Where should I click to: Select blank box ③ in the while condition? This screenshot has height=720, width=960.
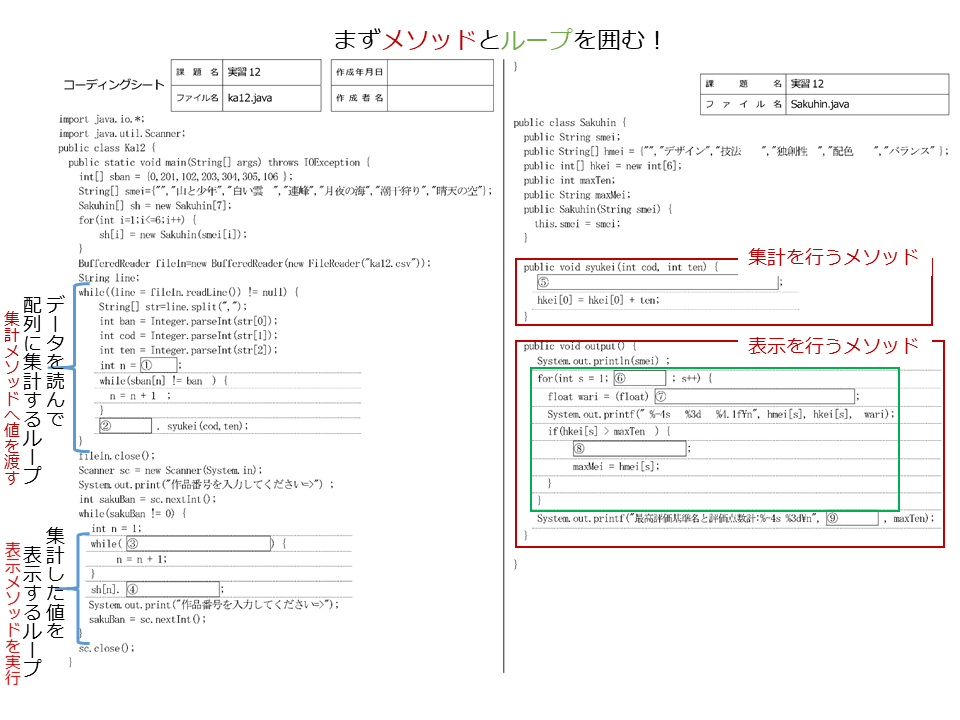198,543
